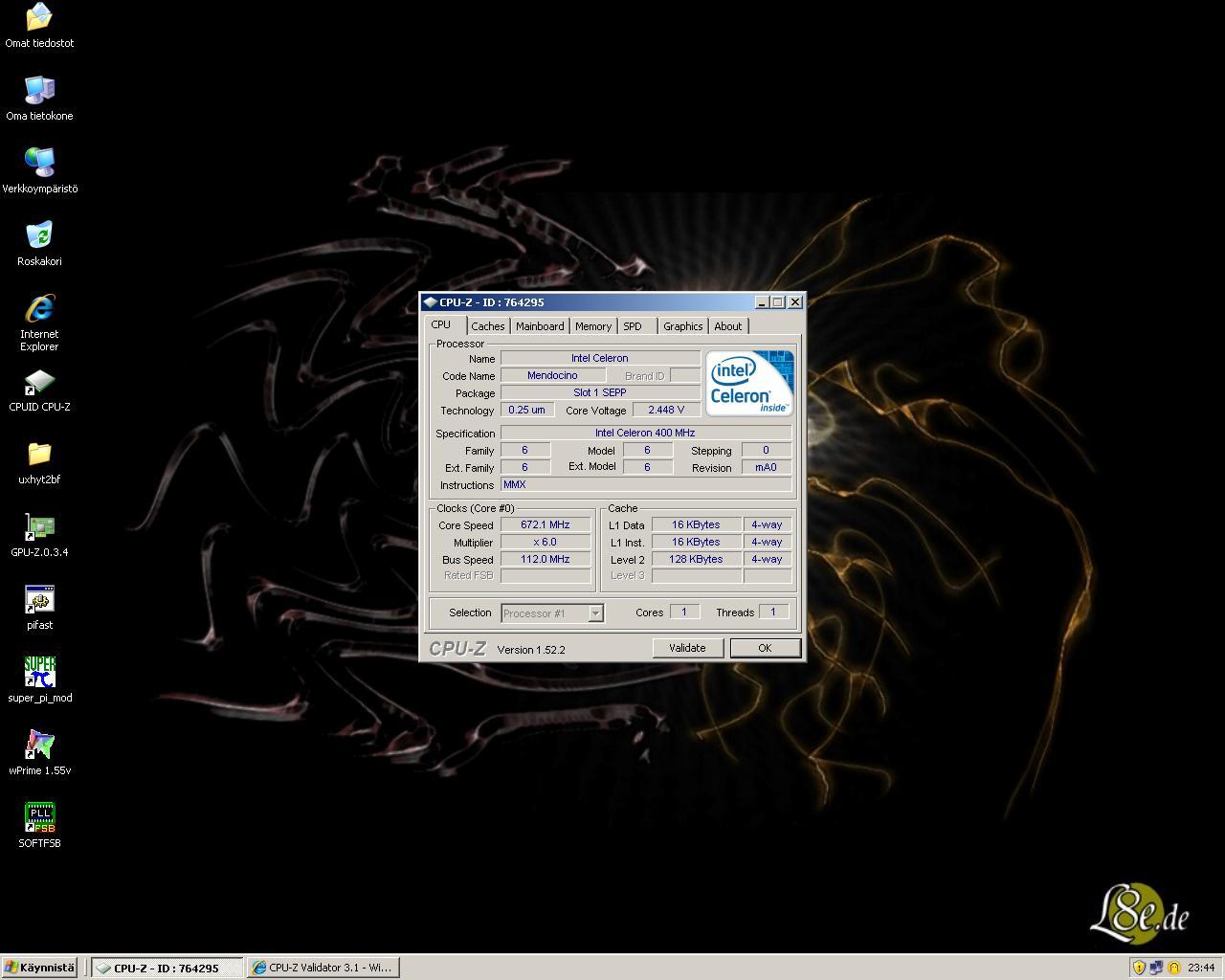
Task: Click Specification Intel Celeron 400 MHz
Action: pos(646,433)
